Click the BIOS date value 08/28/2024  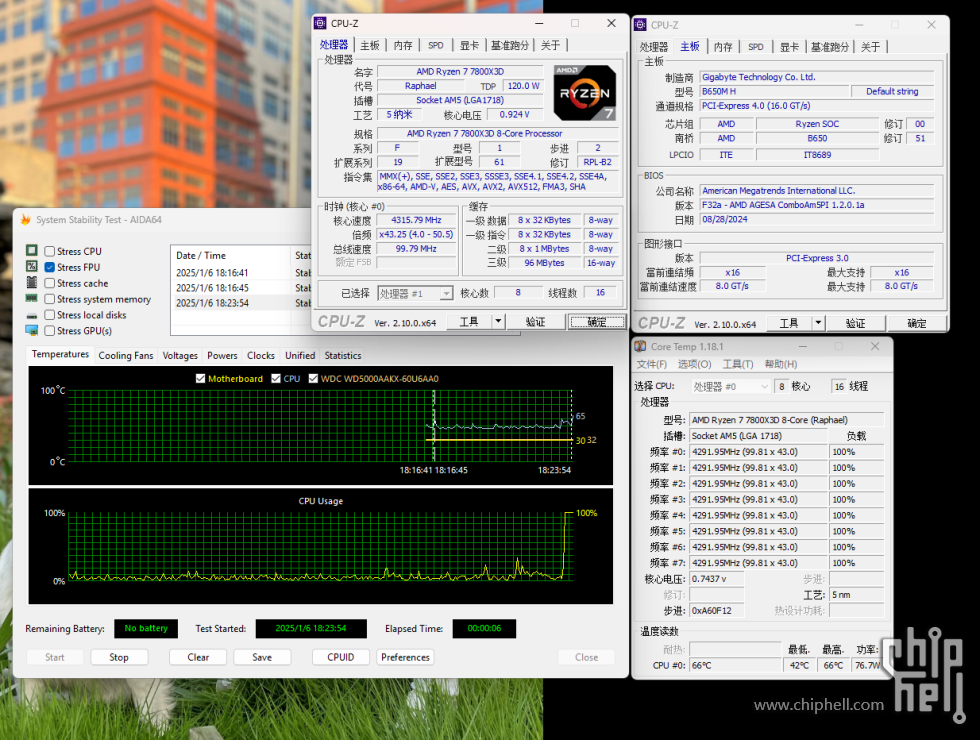[816, 219]
